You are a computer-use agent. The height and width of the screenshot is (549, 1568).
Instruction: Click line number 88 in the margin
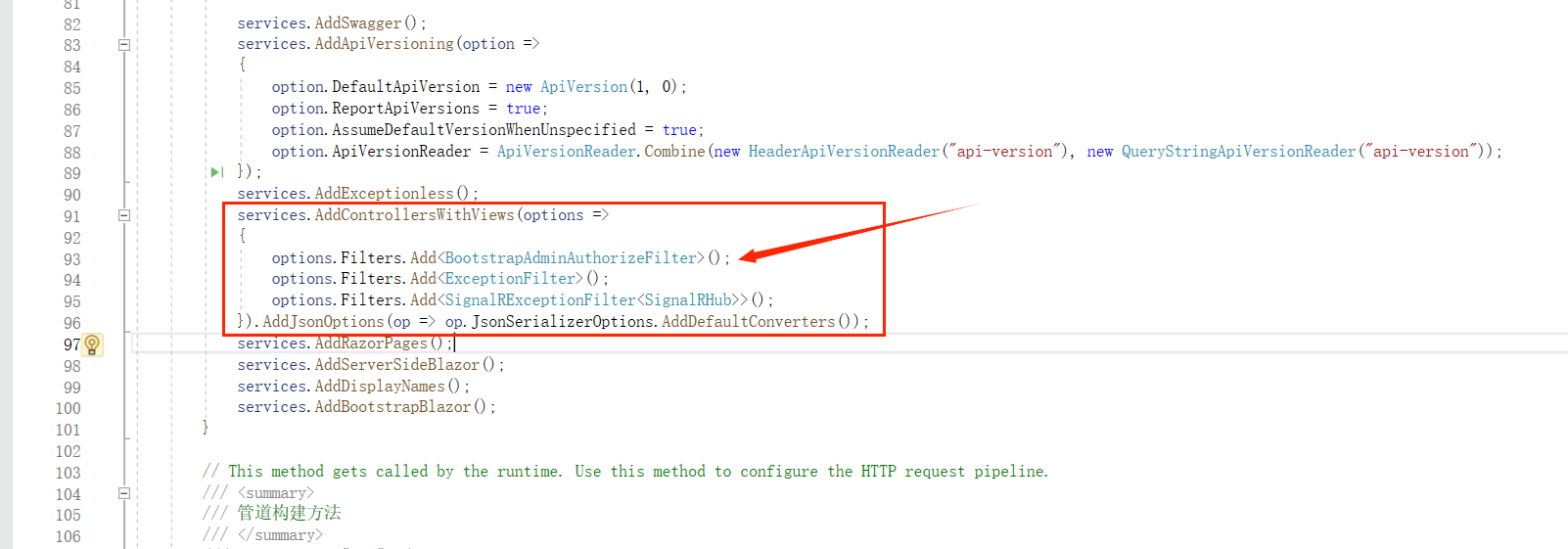(x=72, y=153)
